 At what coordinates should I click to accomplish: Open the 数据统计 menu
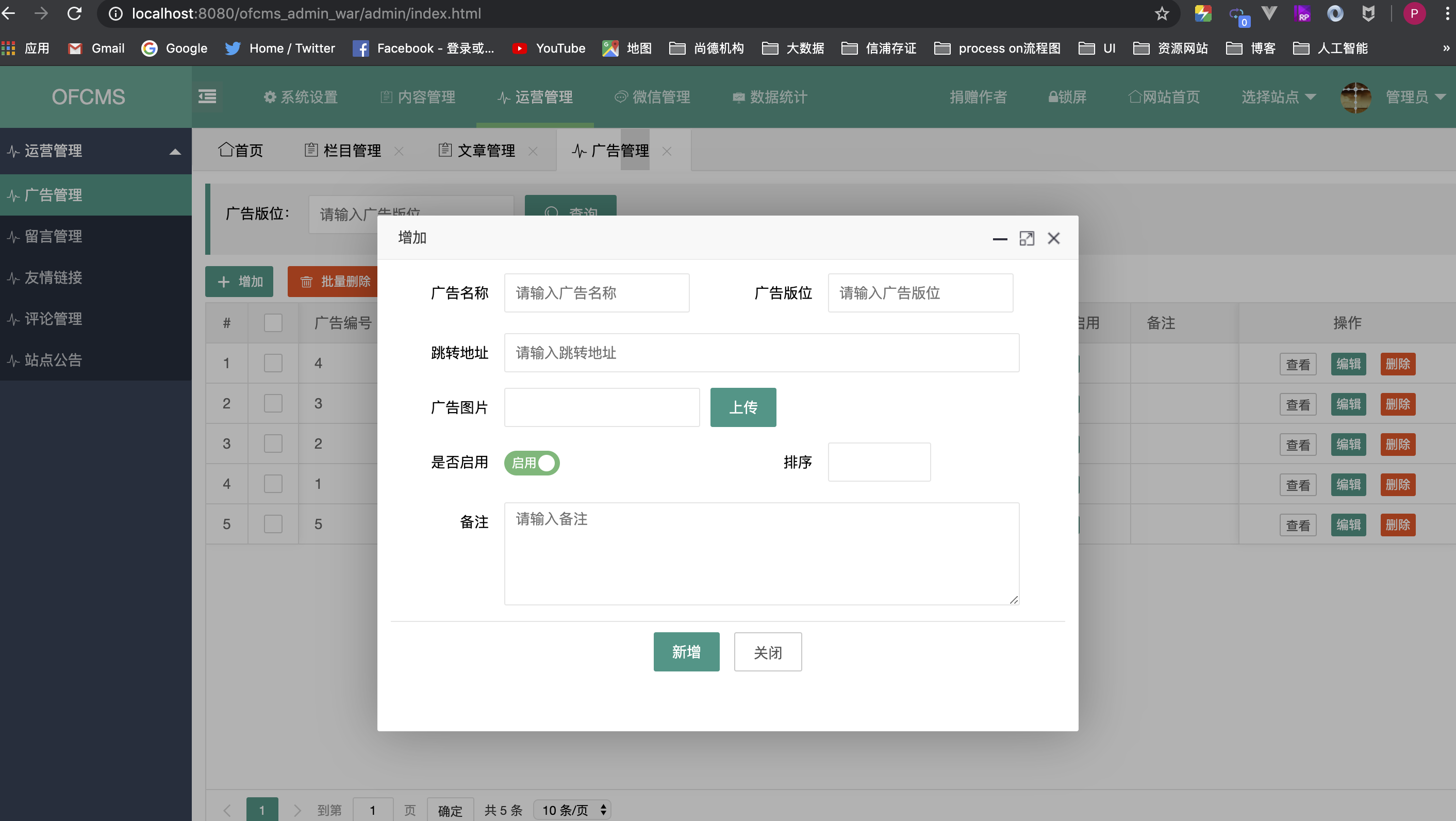tap(769, 96)
